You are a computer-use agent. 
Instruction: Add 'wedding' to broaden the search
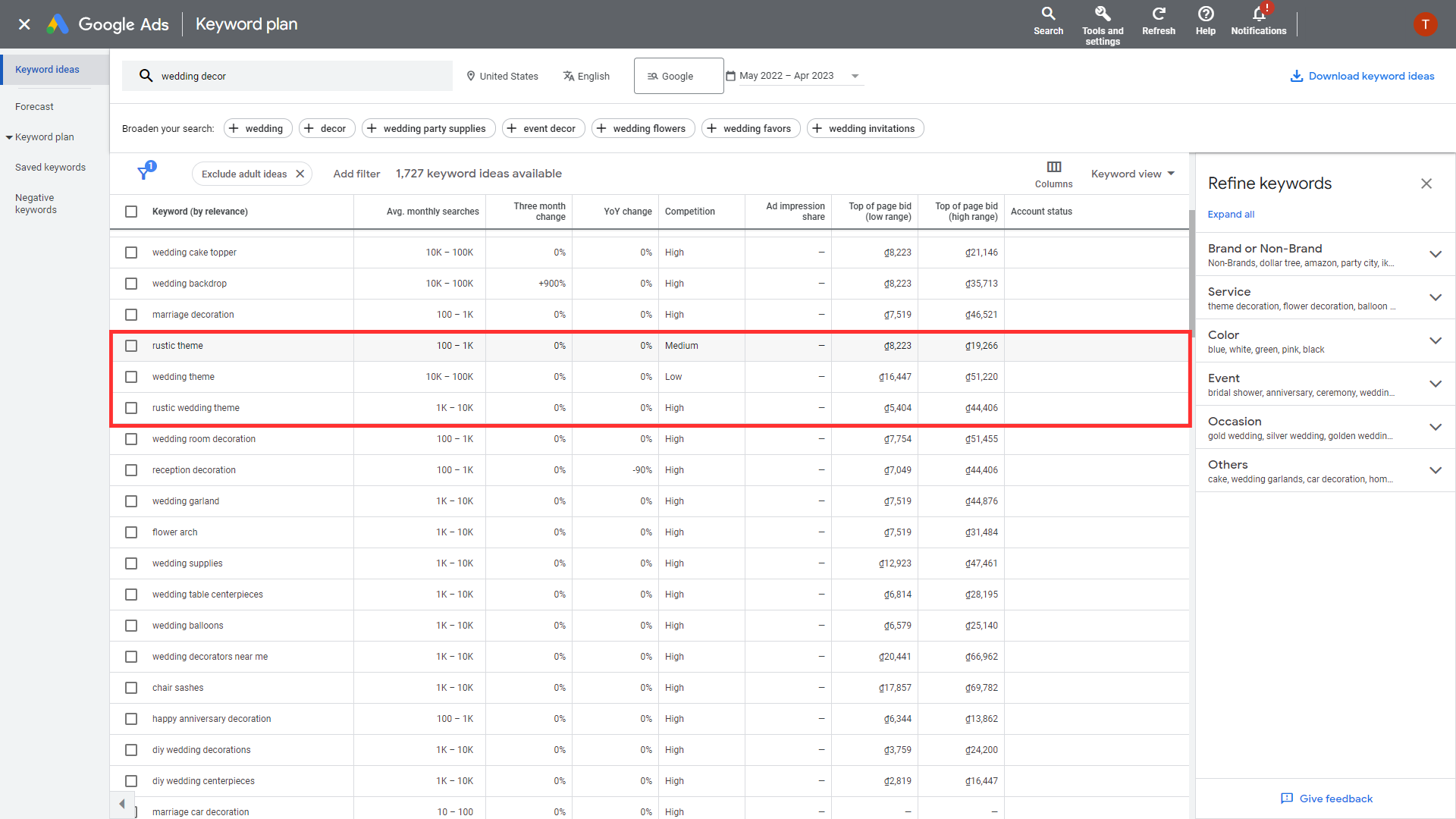pos(258,128)
